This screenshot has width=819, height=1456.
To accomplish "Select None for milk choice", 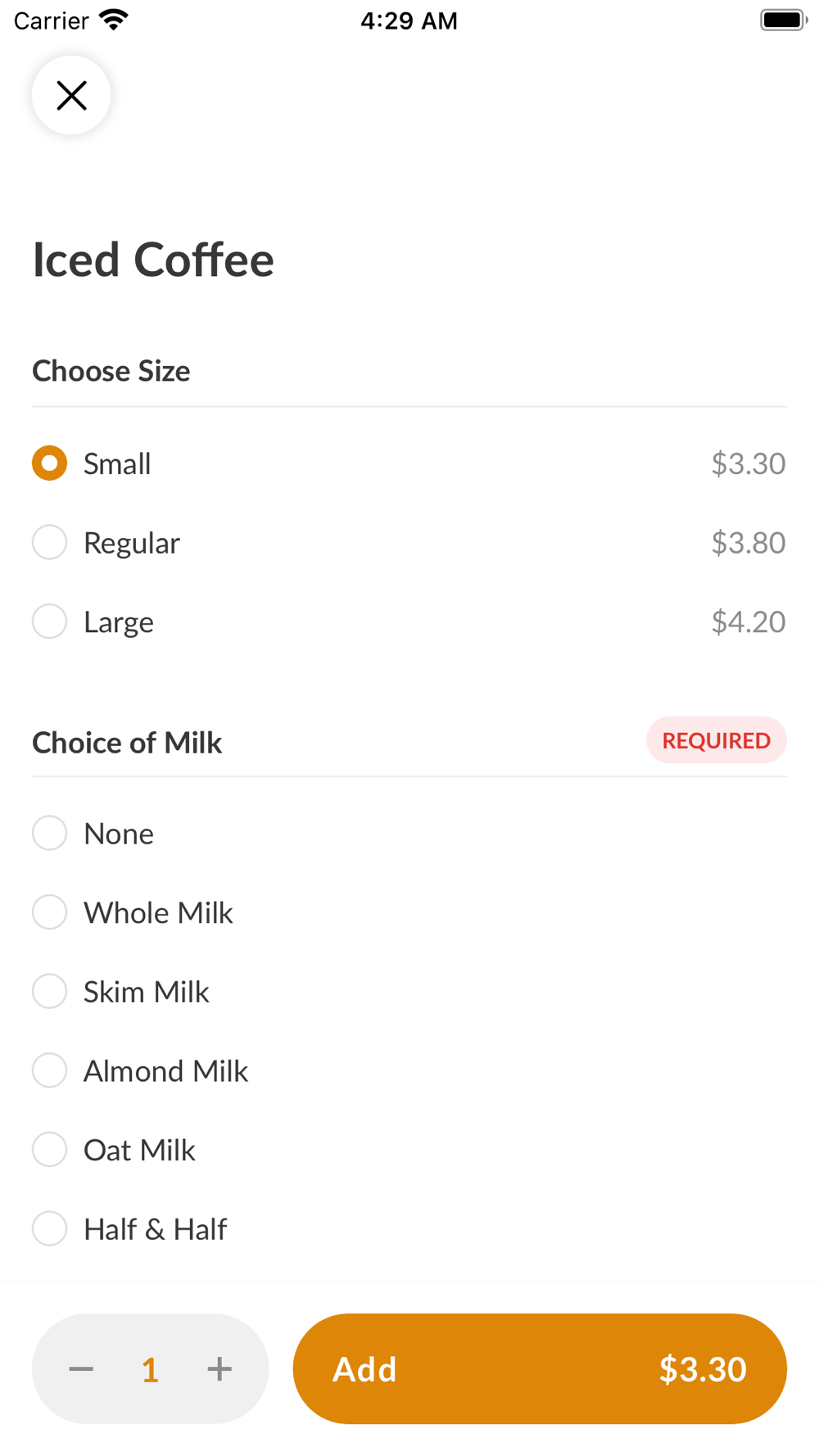I will pyautogui.click(x=50, y=834).
